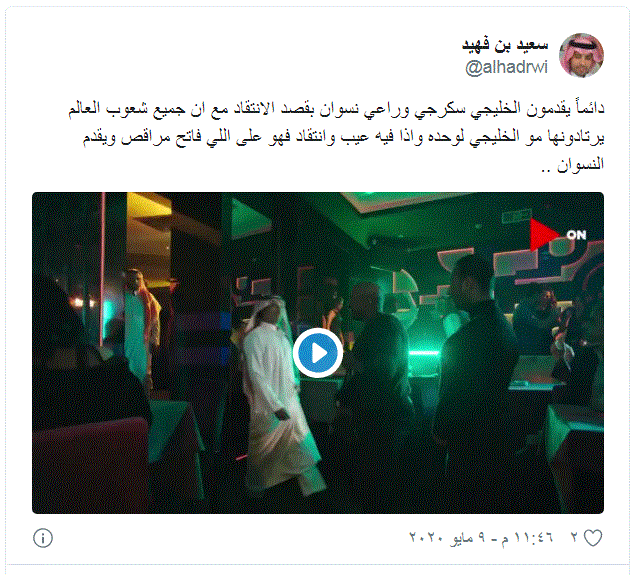Screen dimensions: 637x575
Task: Click the last tweet line النسوان ..
Action: click(573, 164)
